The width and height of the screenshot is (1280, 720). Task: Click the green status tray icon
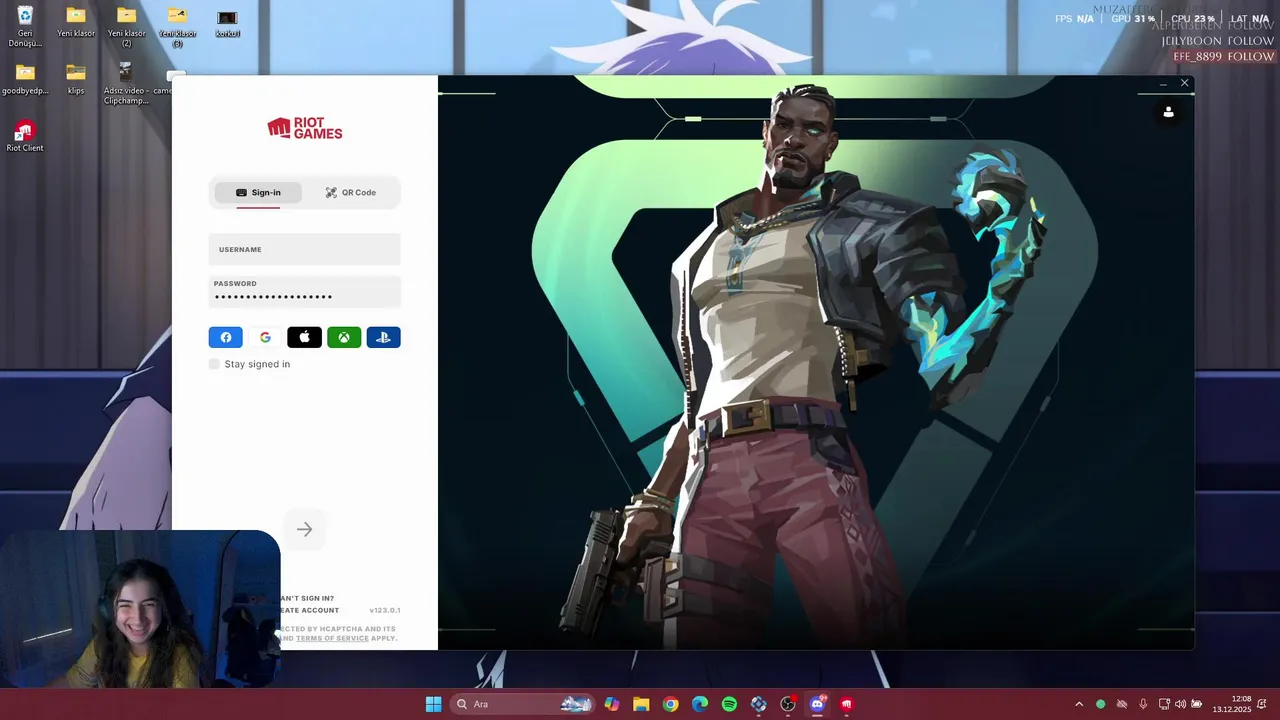click(1100, 704)
